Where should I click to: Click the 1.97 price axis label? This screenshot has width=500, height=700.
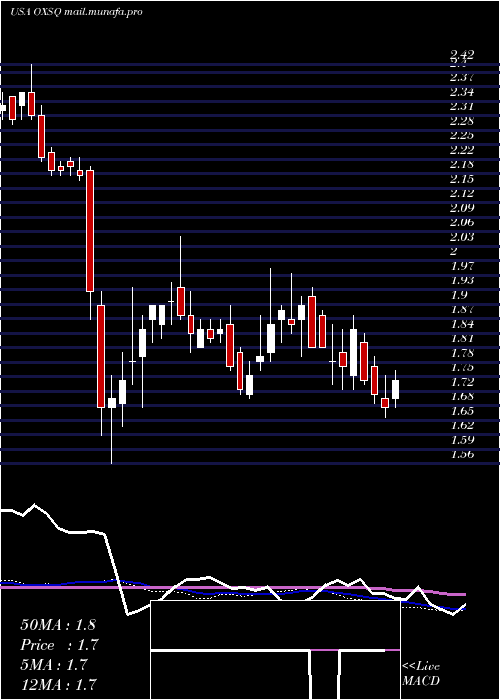coord(462,266)
